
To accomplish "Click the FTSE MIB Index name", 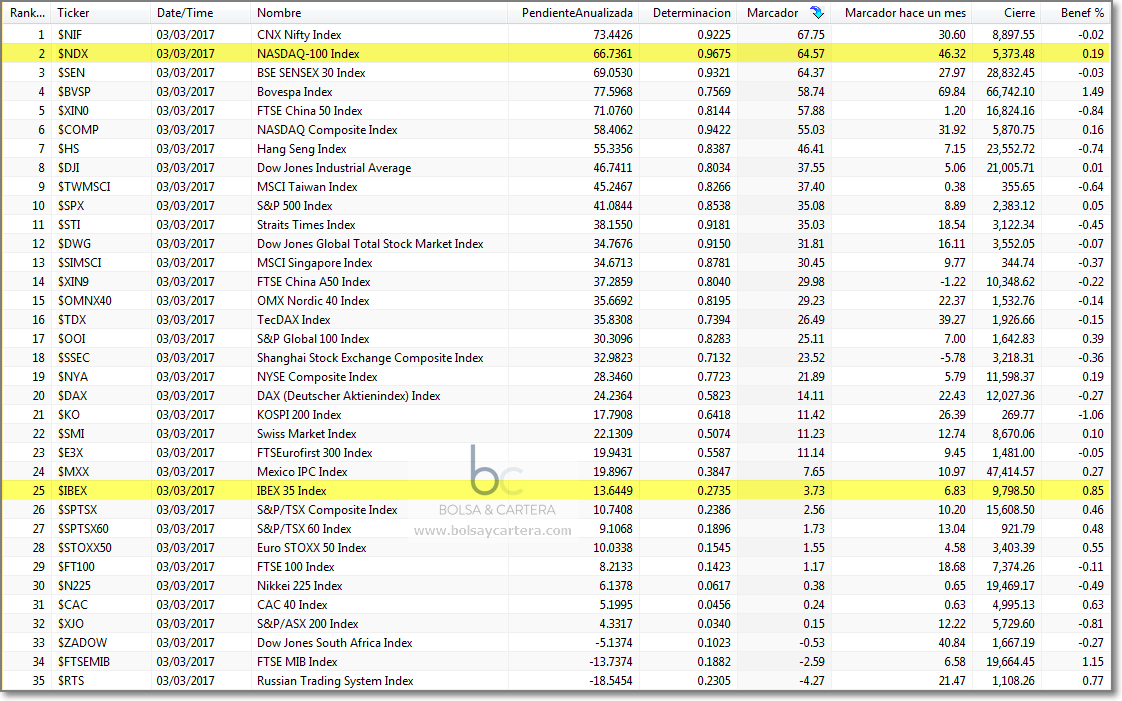I will 297,662.
